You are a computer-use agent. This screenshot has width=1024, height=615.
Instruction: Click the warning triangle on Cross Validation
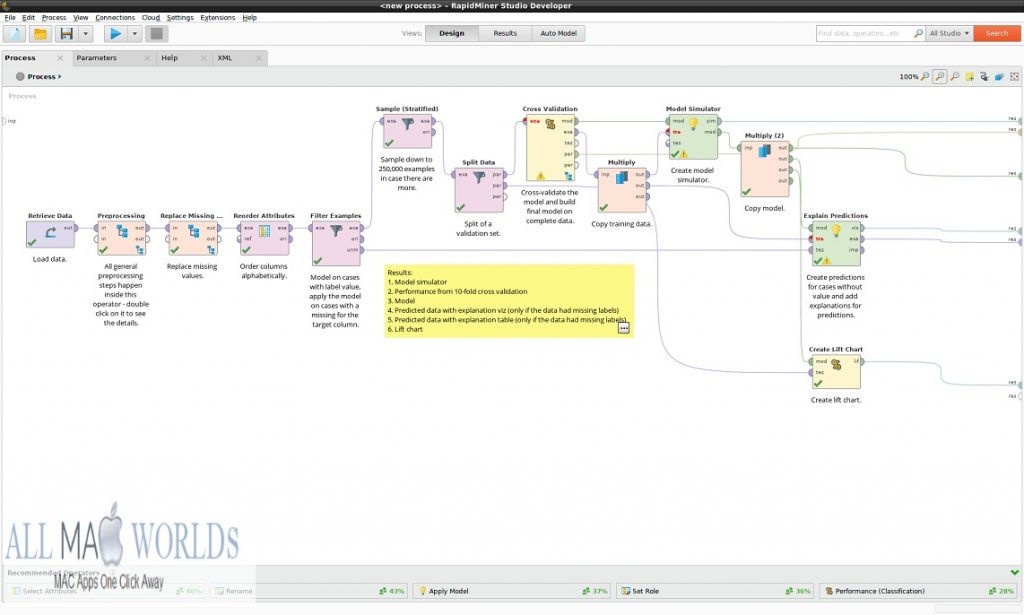tap(541, 176)
